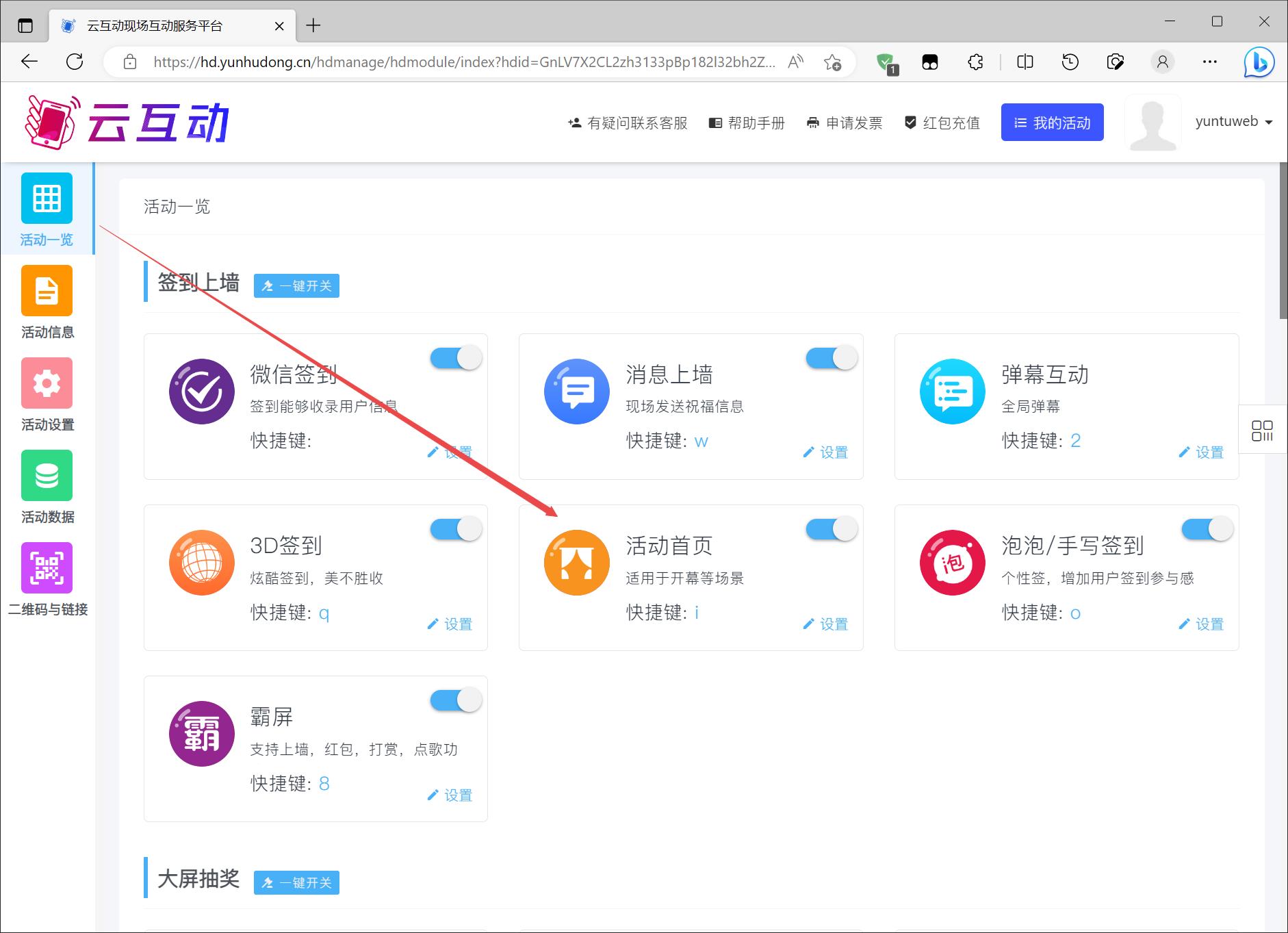The width and height of the screenshot is (1288, 933).
Task: Open the 活动一览 grid icon in sidebar
Action: pyautogui.click(x=47, y=198)
